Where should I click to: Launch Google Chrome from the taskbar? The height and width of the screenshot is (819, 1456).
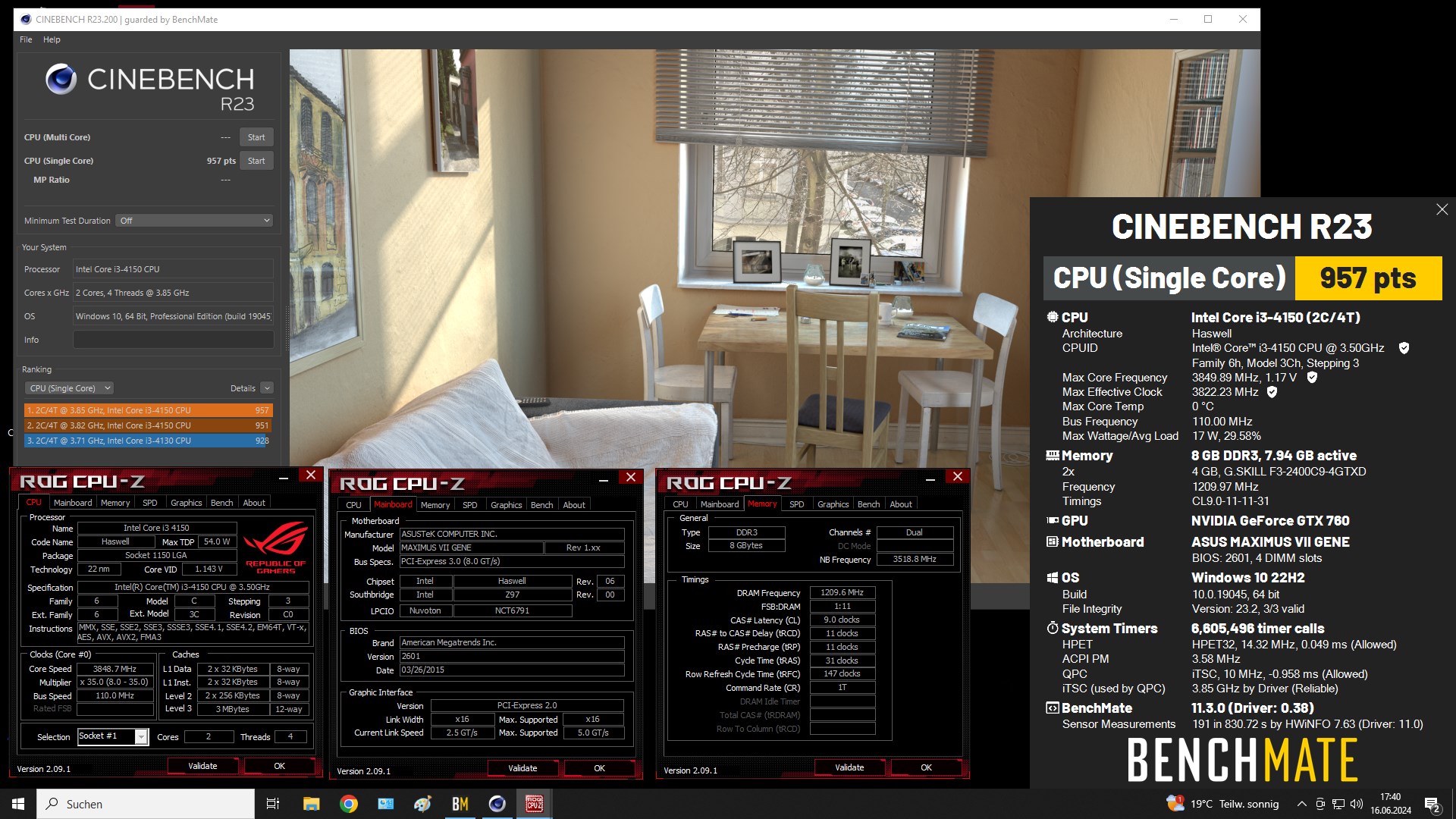(349, 804)
